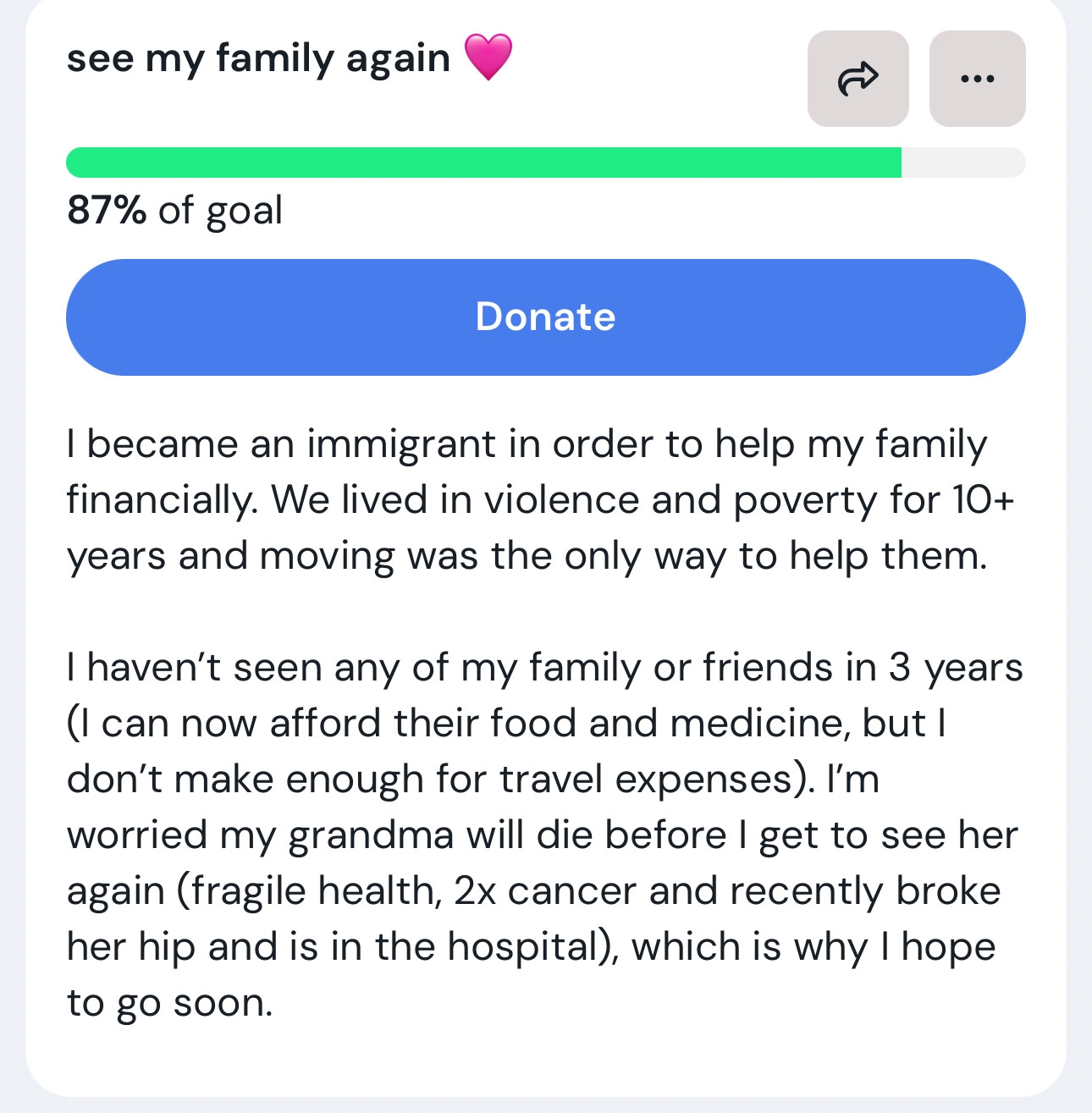The height and width of the screenshot is (1113, 1092).
Task: Click the gray unfilled end of progress bar
Action: 963,163
